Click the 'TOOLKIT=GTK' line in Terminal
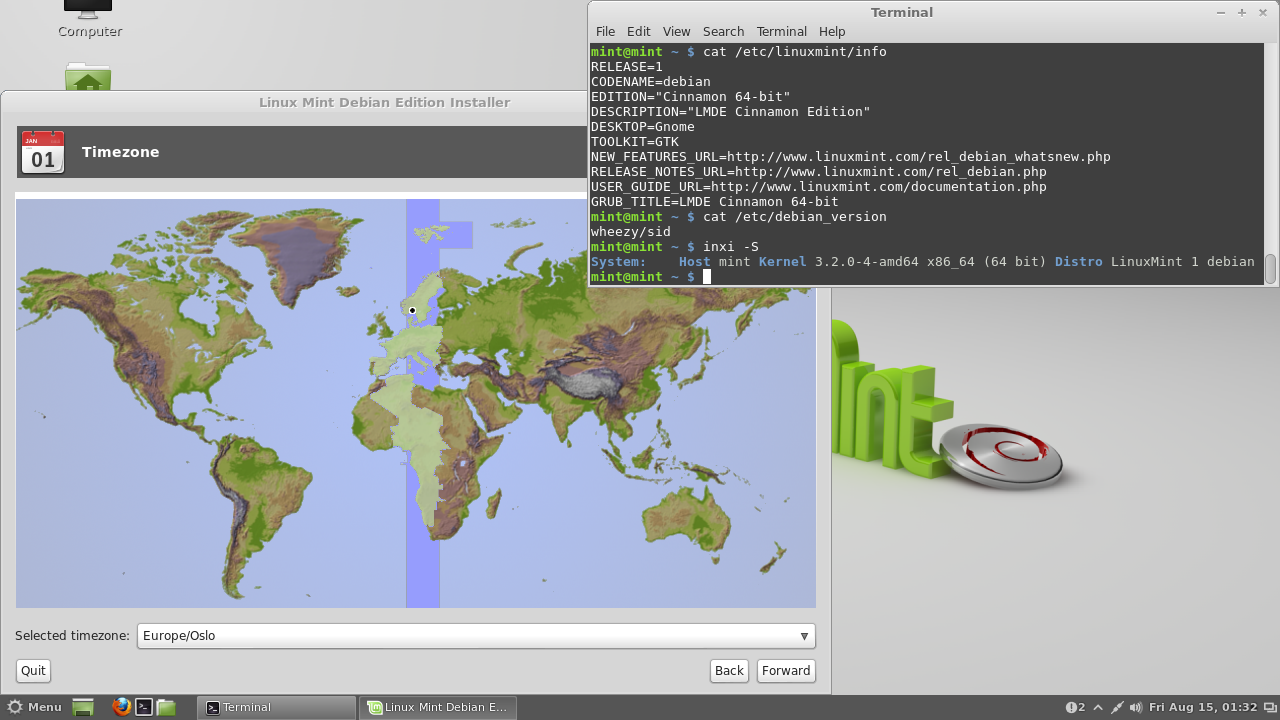Viewport: 1280px width, 720px height. click(635, 142)
